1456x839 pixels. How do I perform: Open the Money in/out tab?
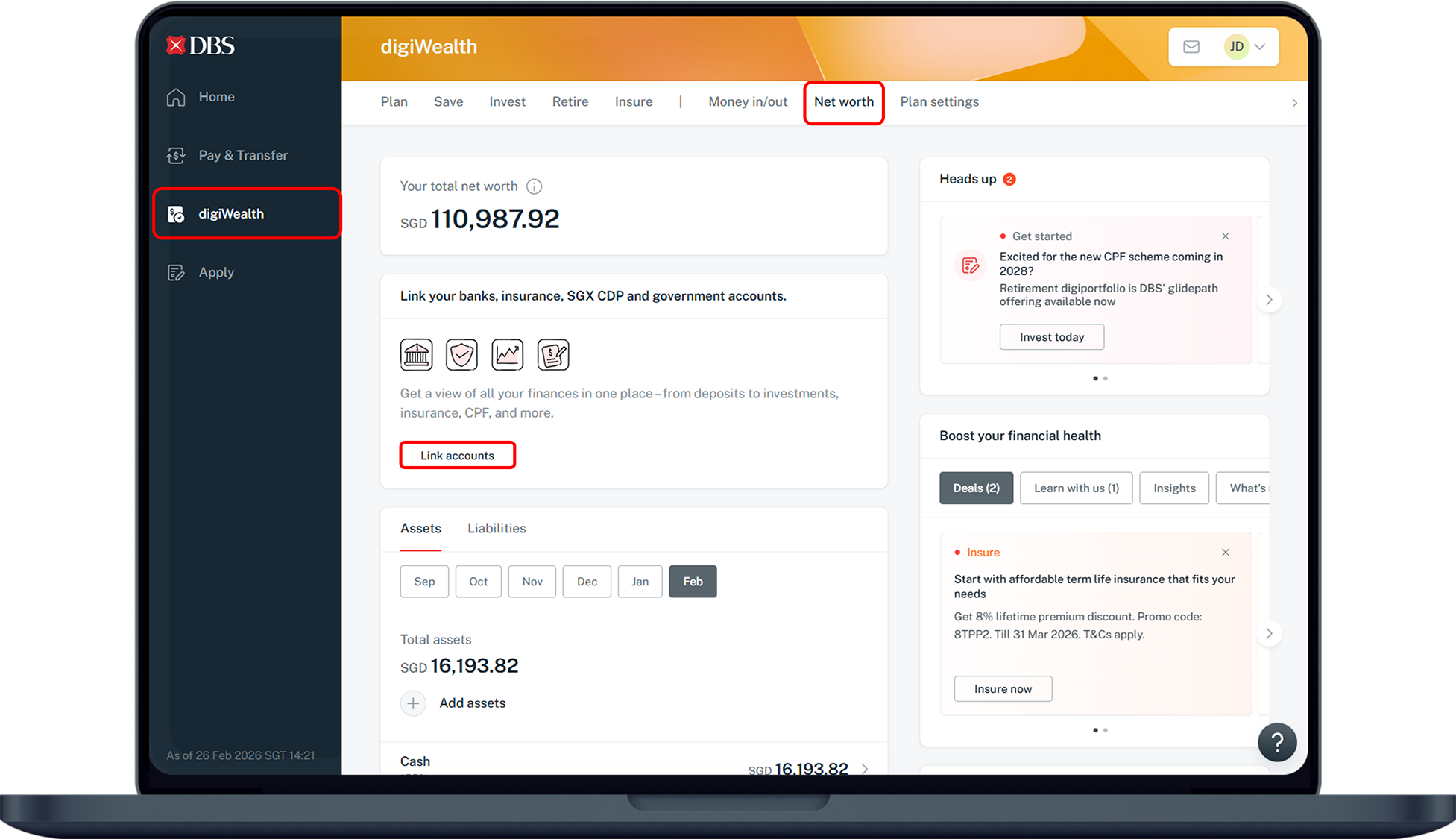point(747,102)
